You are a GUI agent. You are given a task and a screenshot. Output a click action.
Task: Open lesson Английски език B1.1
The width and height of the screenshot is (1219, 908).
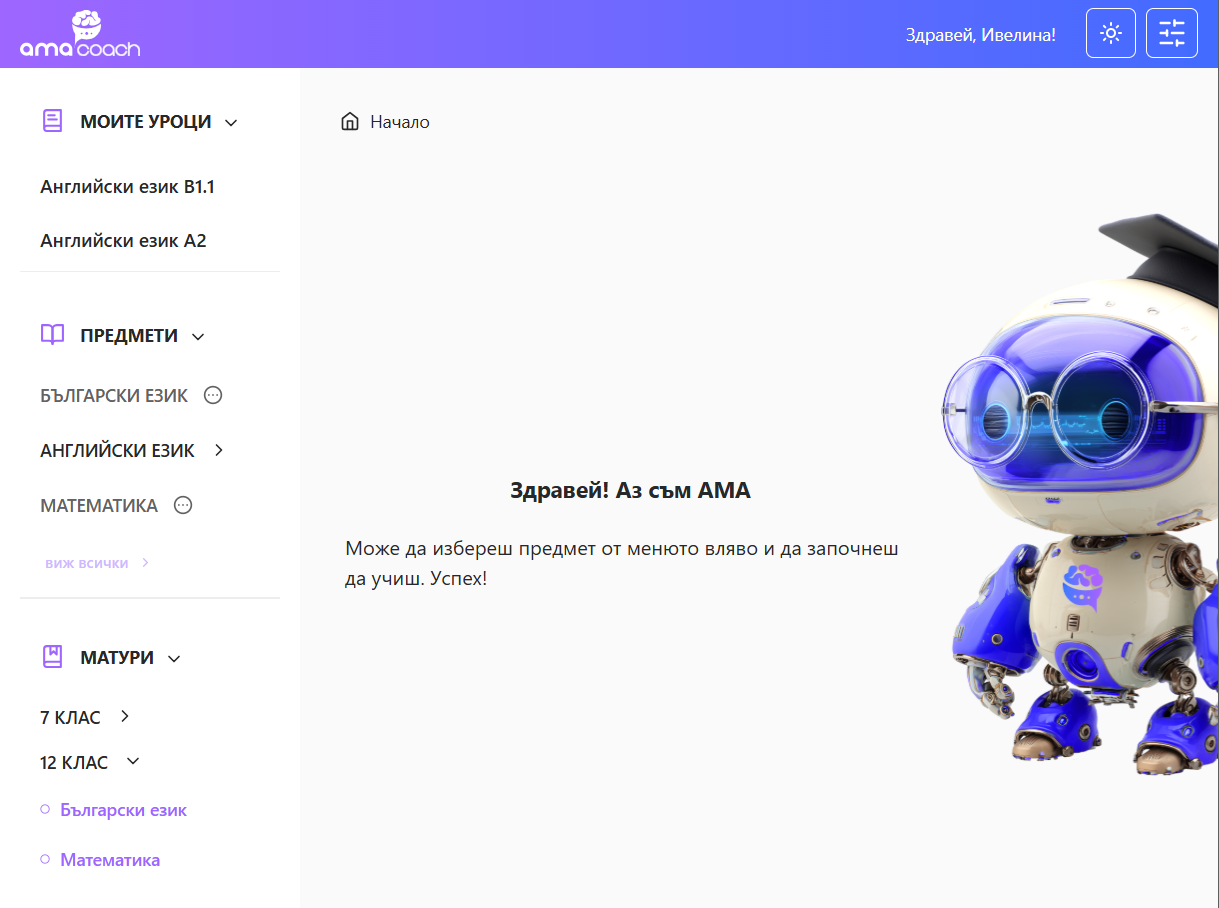pyautogui.click(x=127, y=187)
